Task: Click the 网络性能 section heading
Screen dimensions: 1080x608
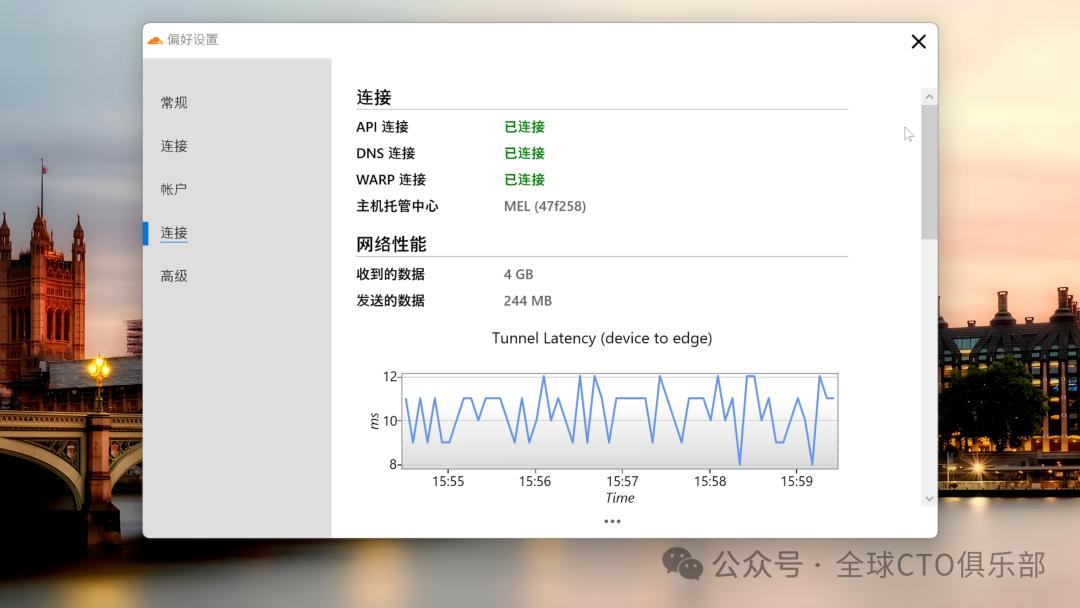Action: tap(391, 244)
